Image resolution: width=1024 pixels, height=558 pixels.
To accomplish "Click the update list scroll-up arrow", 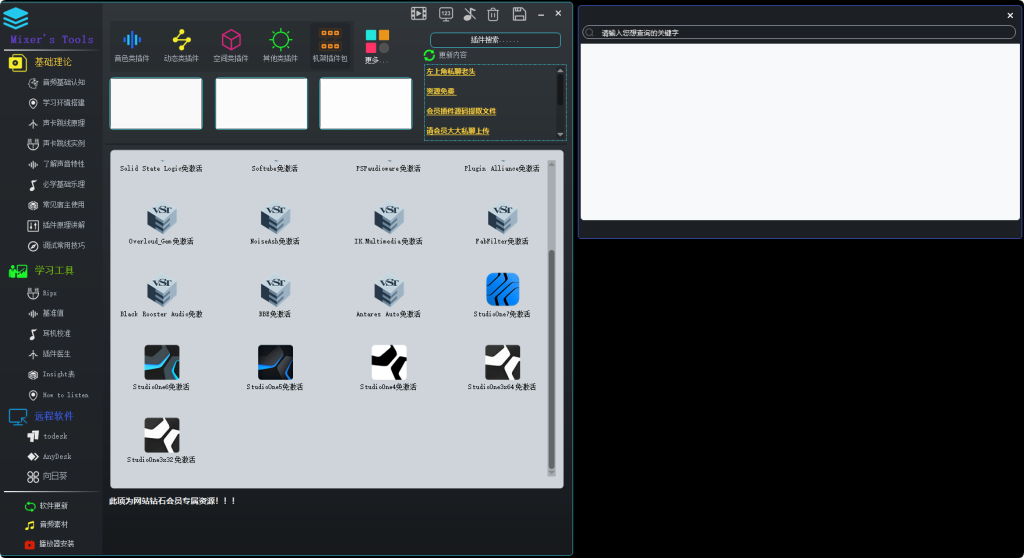I will pyautogui.click(x=560, y=71).
